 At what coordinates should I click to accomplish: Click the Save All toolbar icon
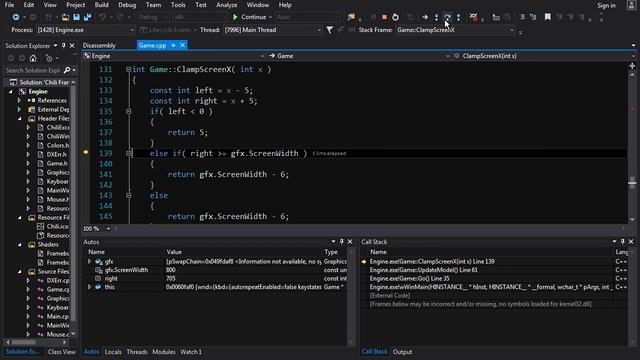pyautogui.click(x=87, y=17)
